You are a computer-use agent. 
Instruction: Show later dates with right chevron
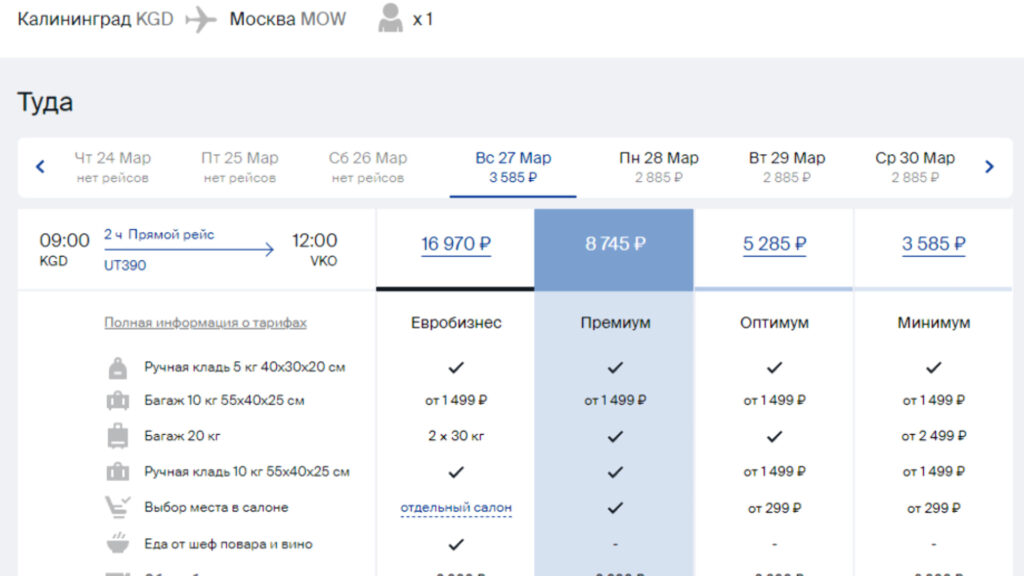point(989,167)
